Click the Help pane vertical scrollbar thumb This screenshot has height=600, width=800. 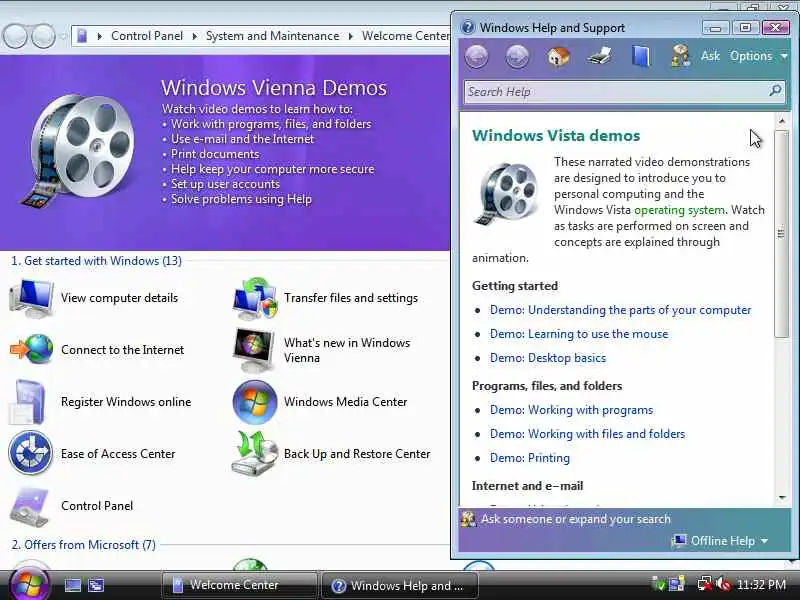(781, 234)
